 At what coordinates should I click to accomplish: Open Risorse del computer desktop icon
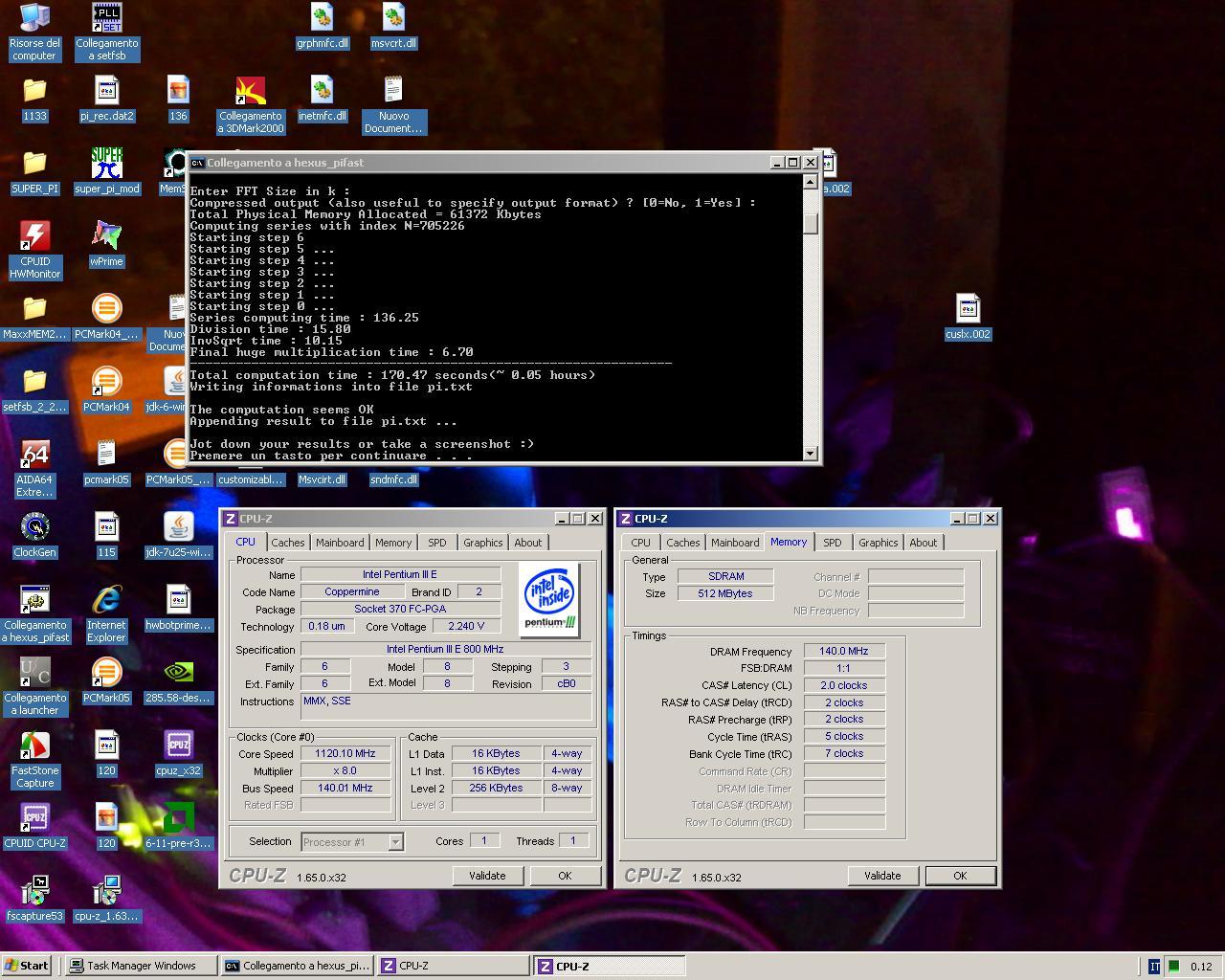[34, 32]
